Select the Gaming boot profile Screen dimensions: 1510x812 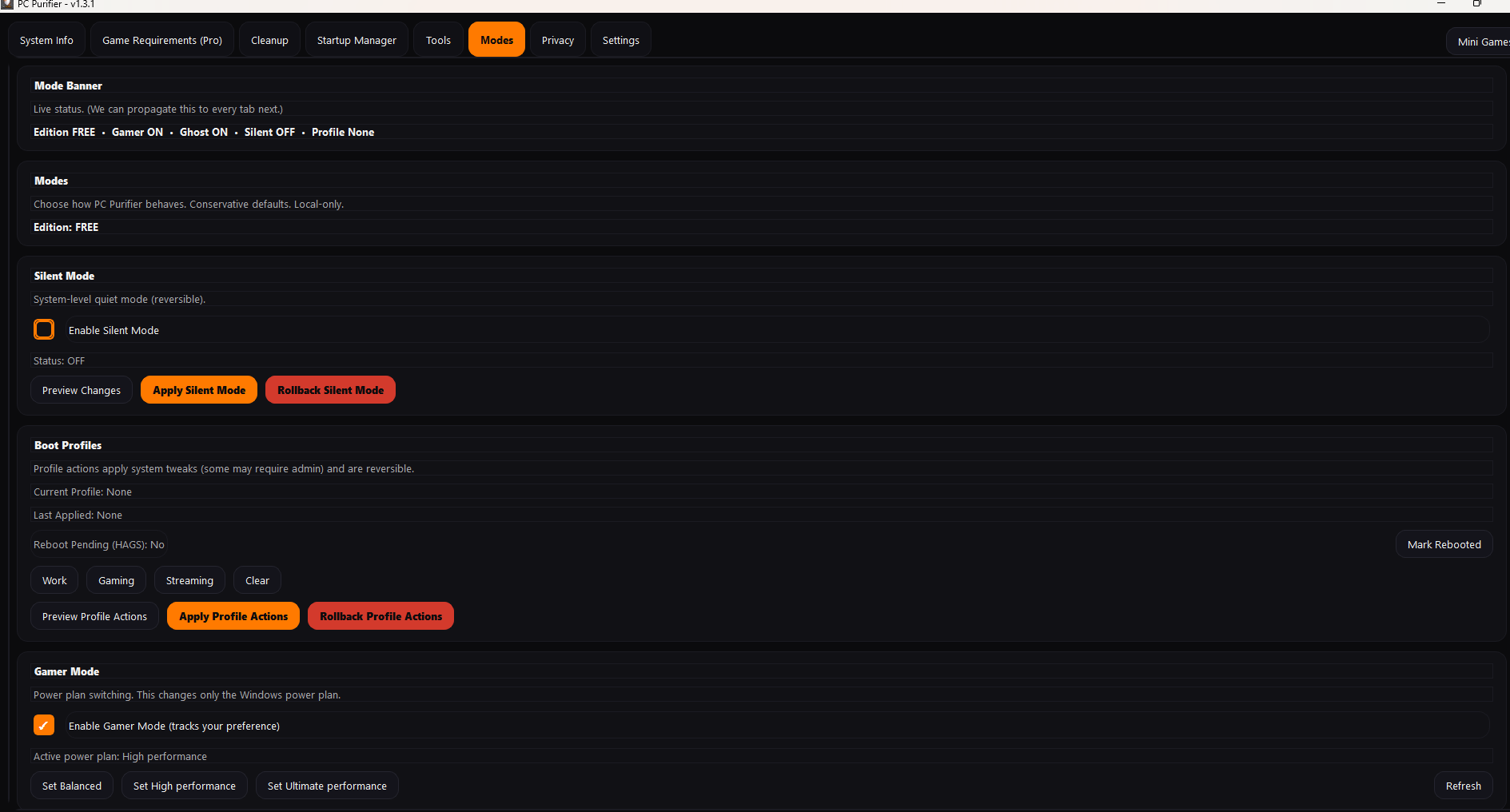coord(115,579)
